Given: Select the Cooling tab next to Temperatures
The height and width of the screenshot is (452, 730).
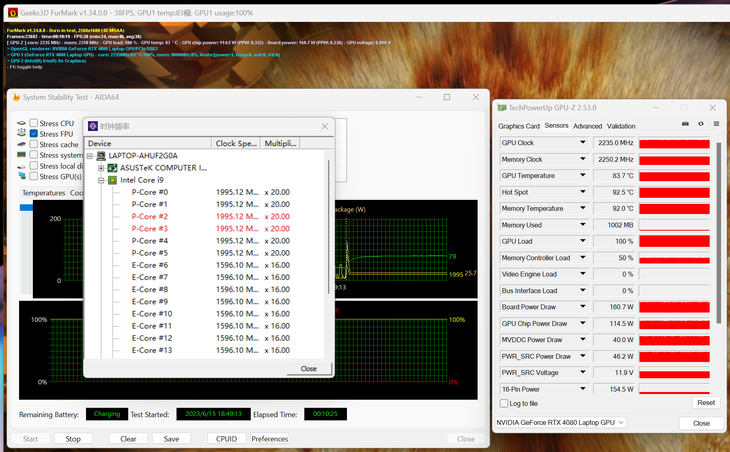Looking at the screenshot, I should [76, 193].
